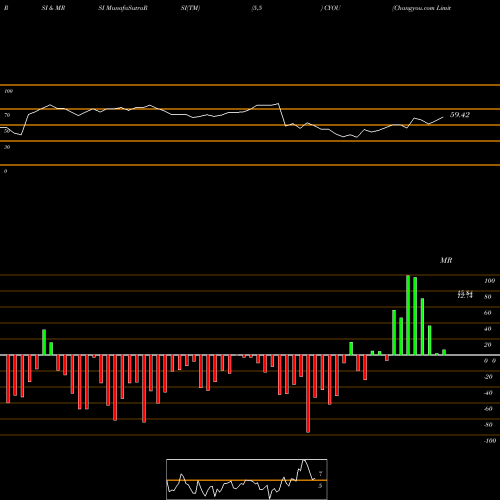Click the '(5,5' parameter text in header

[x=257, y=8]
